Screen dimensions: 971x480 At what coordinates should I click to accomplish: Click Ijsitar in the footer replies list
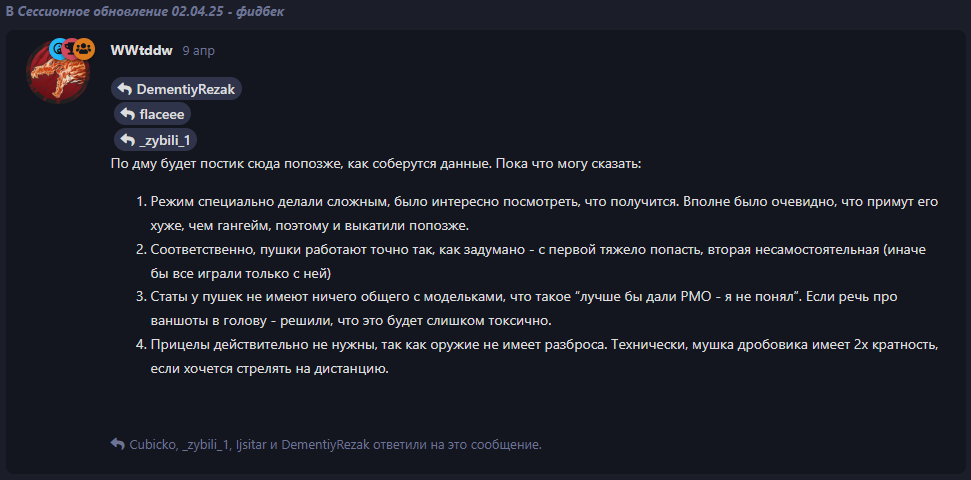pyautogui.click(x=251, y=445)
